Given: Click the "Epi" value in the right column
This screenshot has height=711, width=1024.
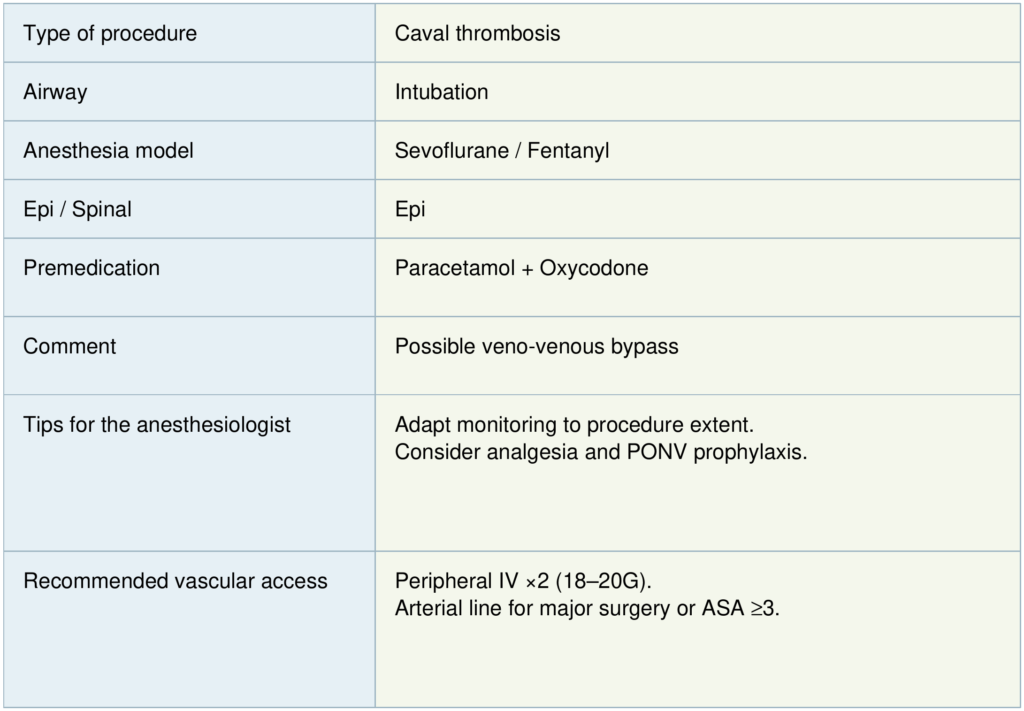Looking at the screenshot, I should [x=410, y=210].
